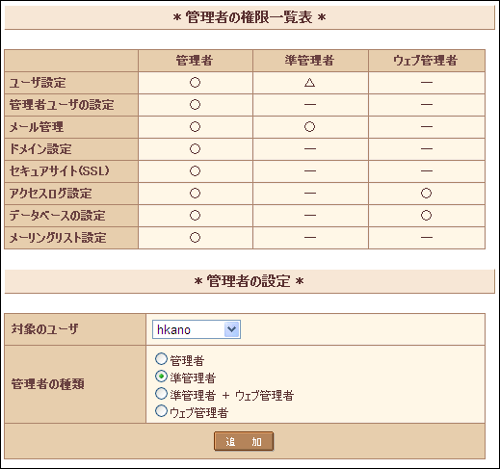Open the 対象のユーザ dropdown showing hkano
500x469 pixels.
point(196,329)
